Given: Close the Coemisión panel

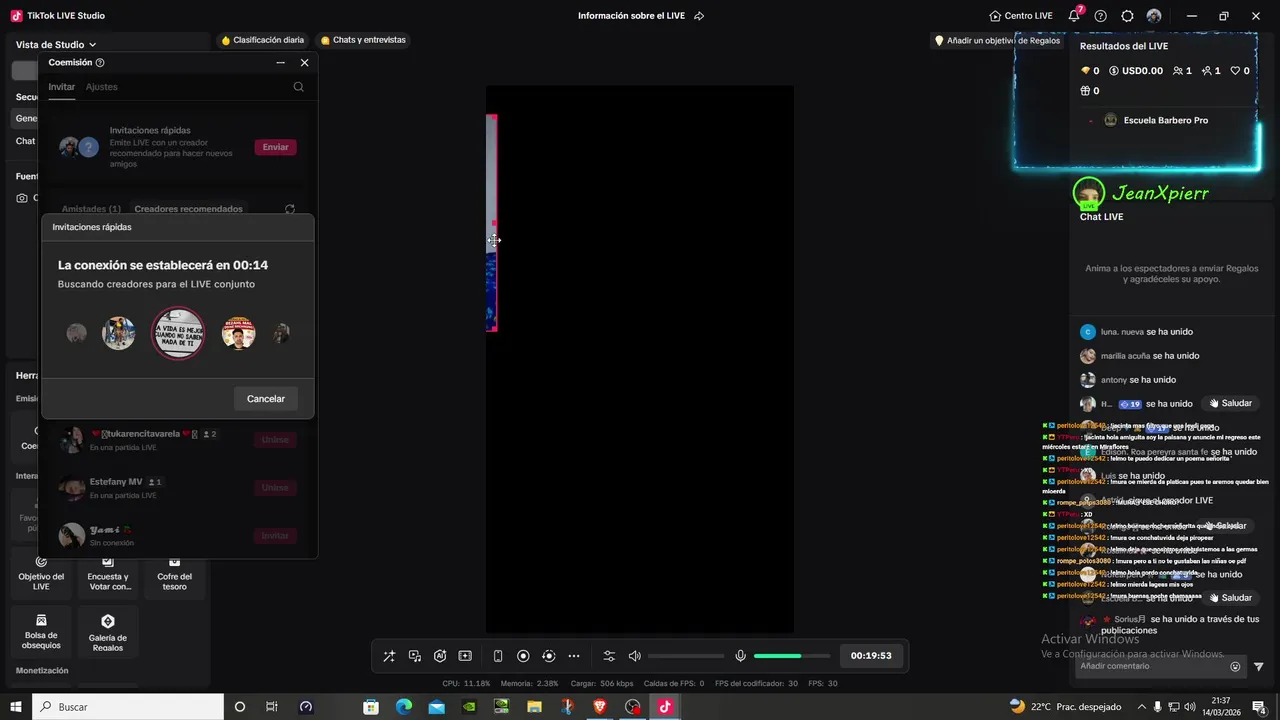Looking at the screenshot, I should [x=305, y=63].
